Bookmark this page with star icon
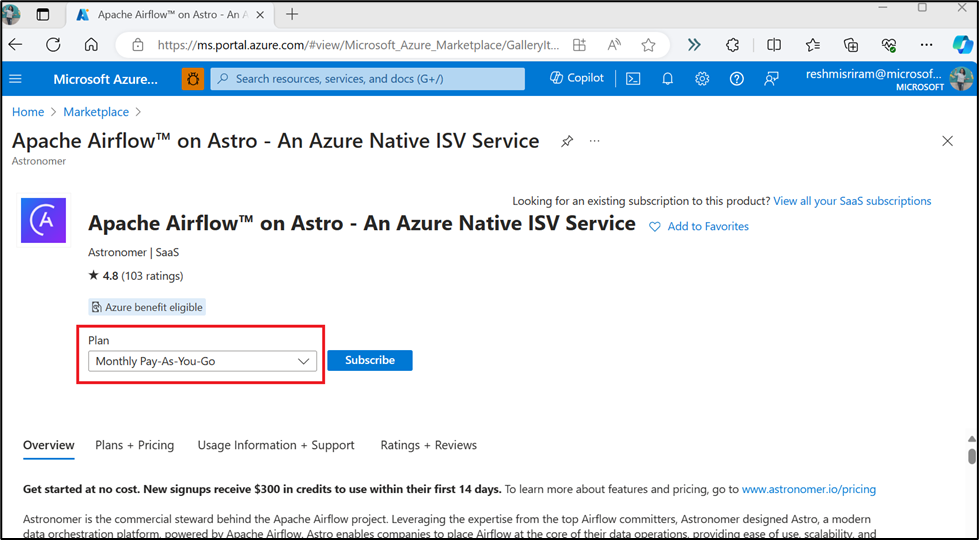Image resolution: width=979 pixels, height=540 pixels. [648, 45]
